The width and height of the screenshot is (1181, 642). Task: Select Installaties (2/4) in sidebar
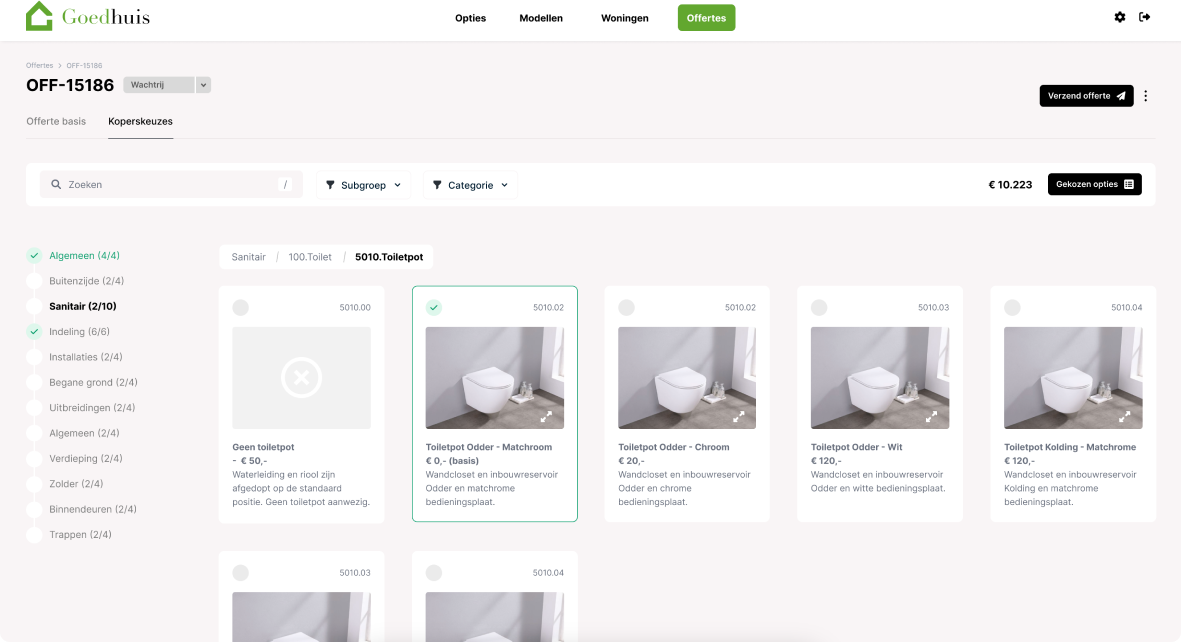pos(86,357)
